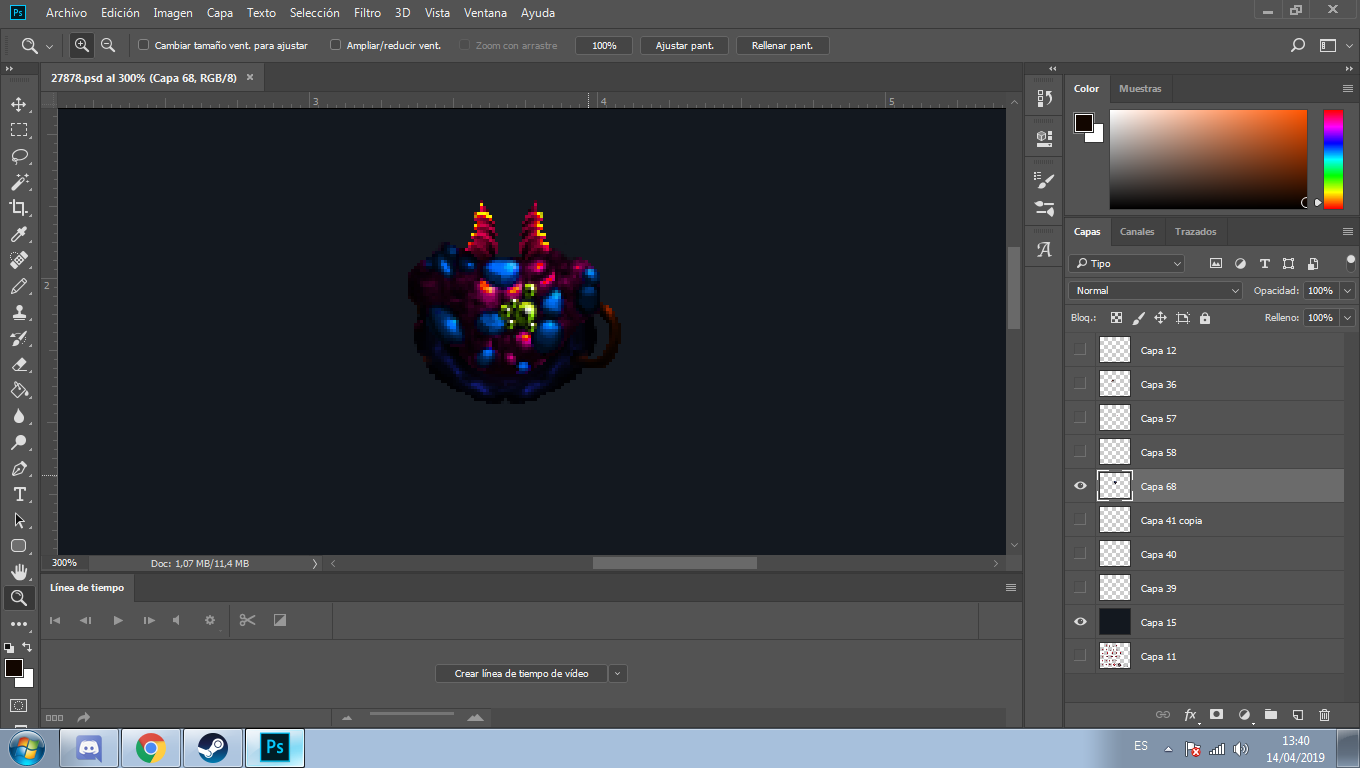Select the Move tool
This screenshot has width=1360, height=768.
point(19,104)
